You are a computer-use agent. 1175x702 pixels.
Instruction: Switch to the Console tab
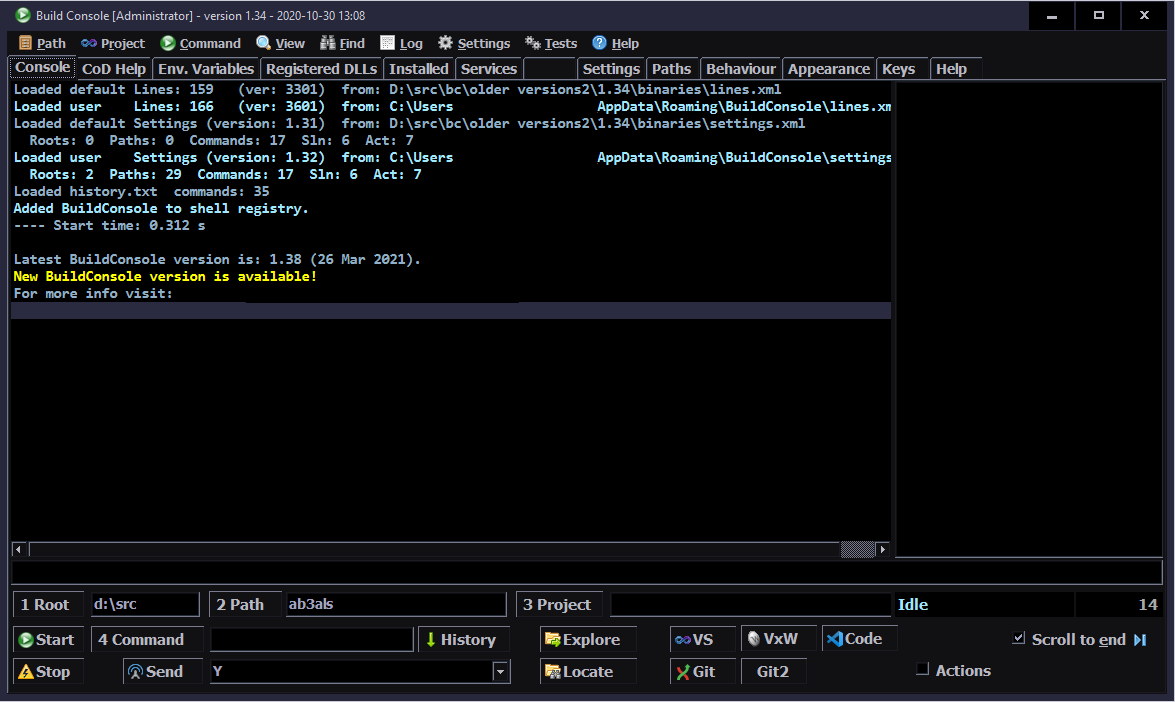point(42,67)
